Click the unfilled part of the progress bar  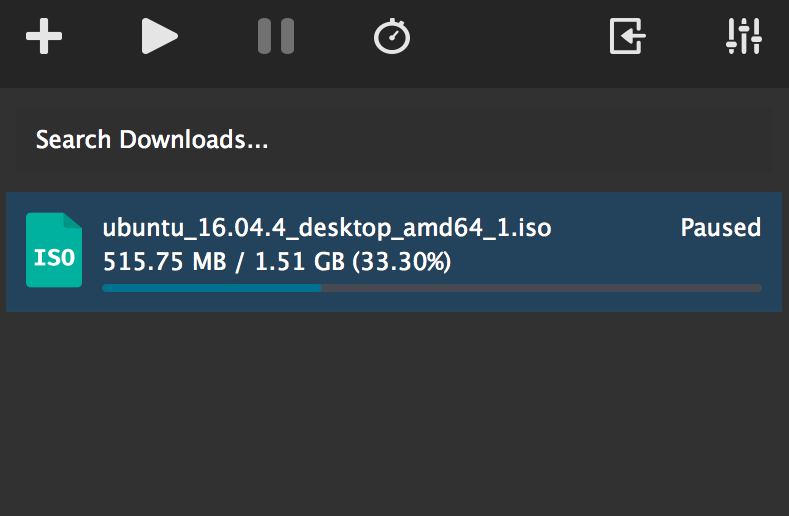[540, 288]
